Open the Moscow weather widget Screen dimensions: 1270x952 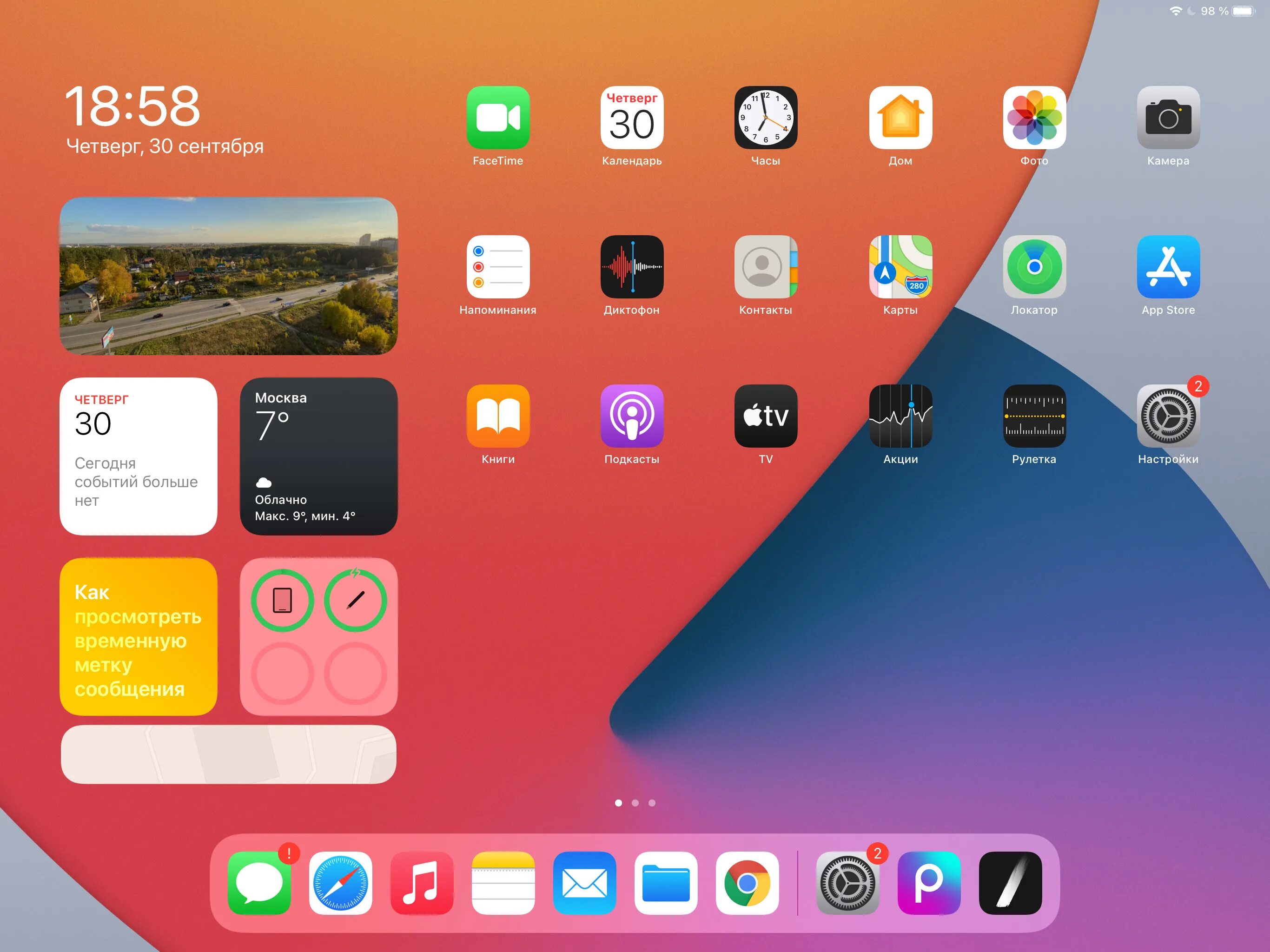[318, 456]
